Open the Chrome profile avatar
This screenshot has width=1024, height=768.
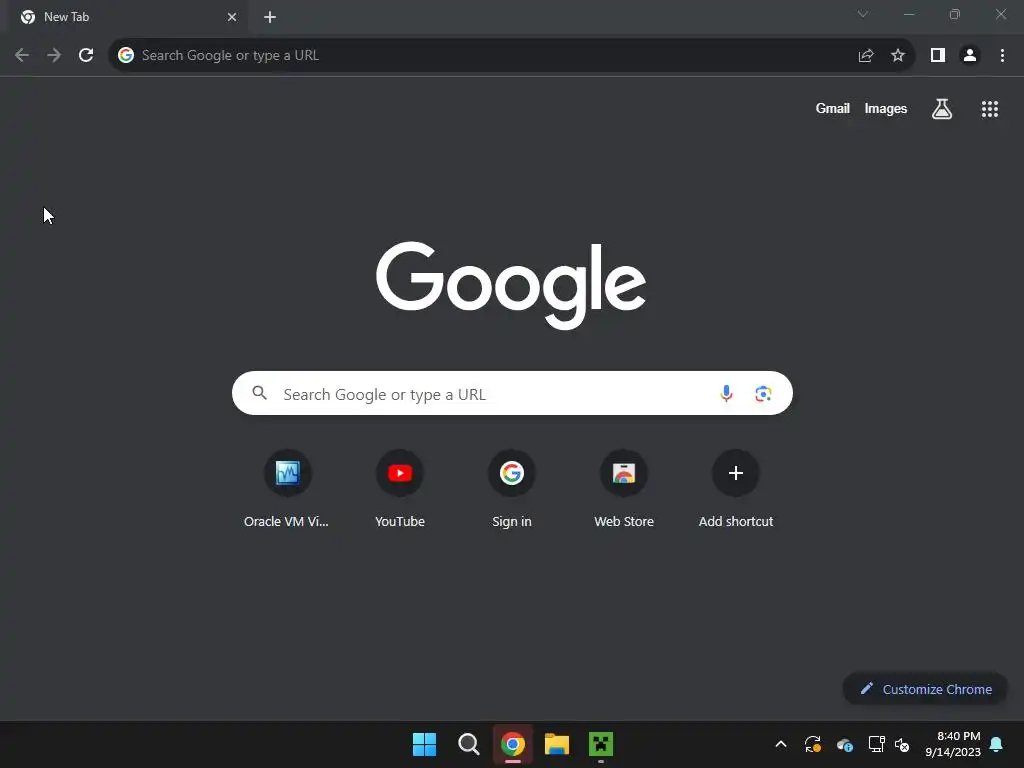click(970, 56)
